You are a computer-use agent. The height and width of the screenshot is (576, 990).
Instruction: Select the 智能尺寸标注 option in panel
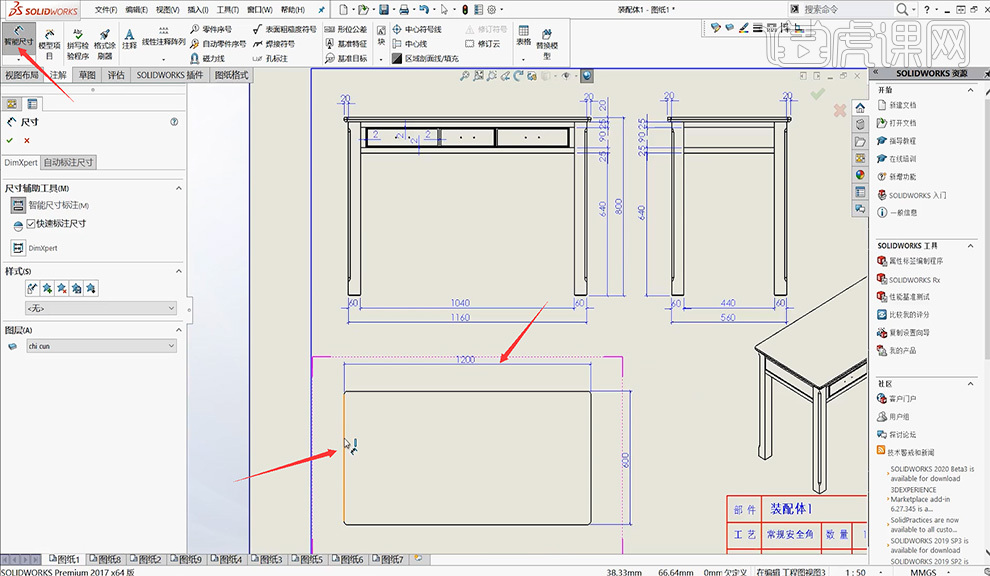57,205
